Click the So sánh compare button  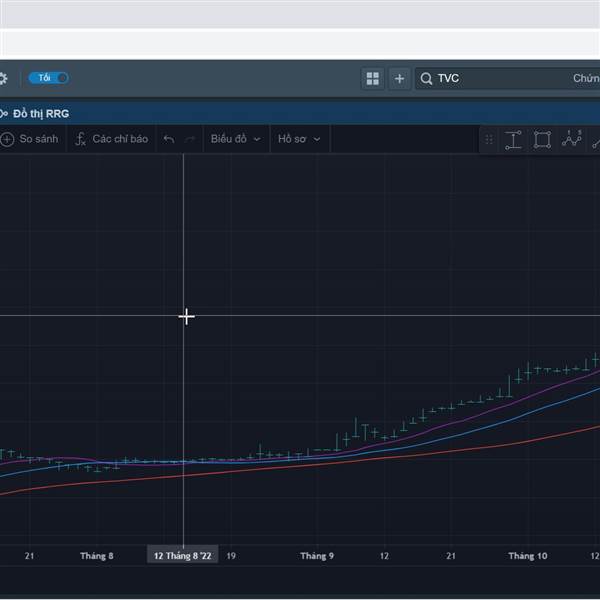31,139
